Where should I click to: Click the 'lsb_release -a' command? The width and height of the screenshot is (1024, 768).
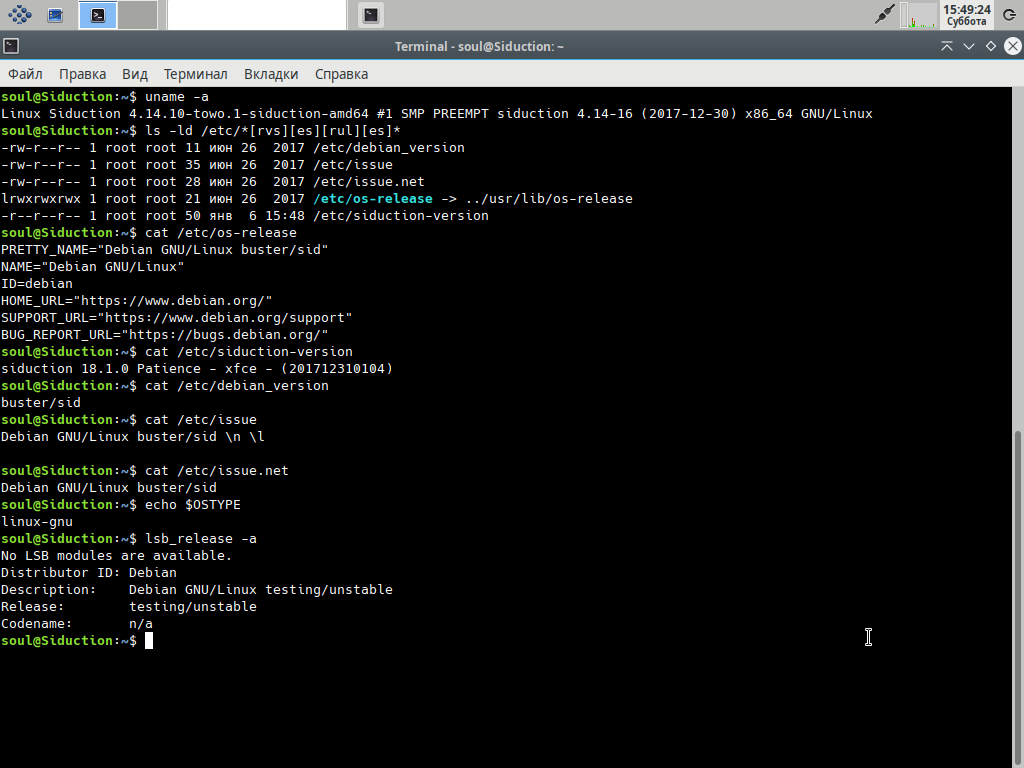[201, 539]
